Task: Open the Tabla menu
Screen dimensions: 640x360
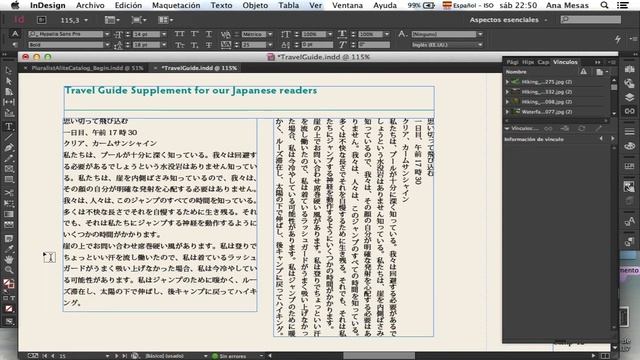Action: click(288, 5)
